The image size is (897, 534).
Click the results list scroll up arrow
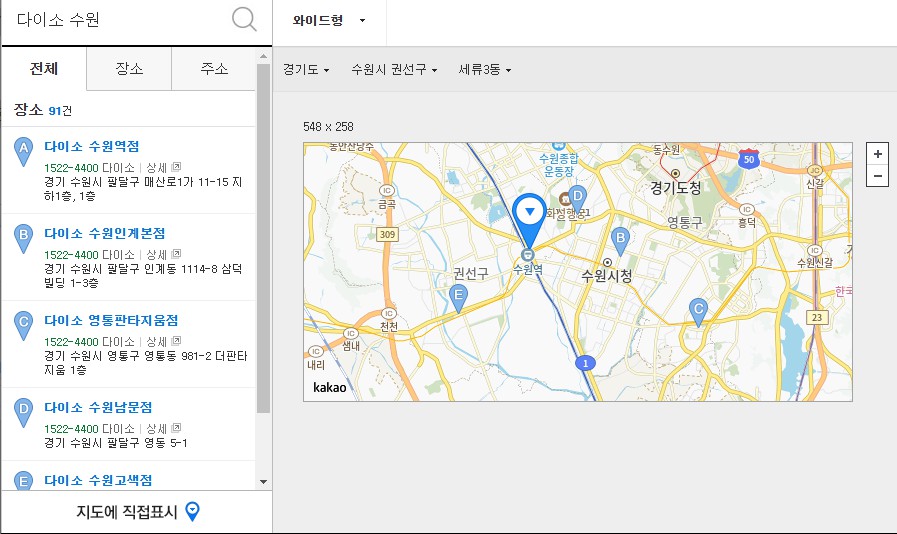pos(263,56)
